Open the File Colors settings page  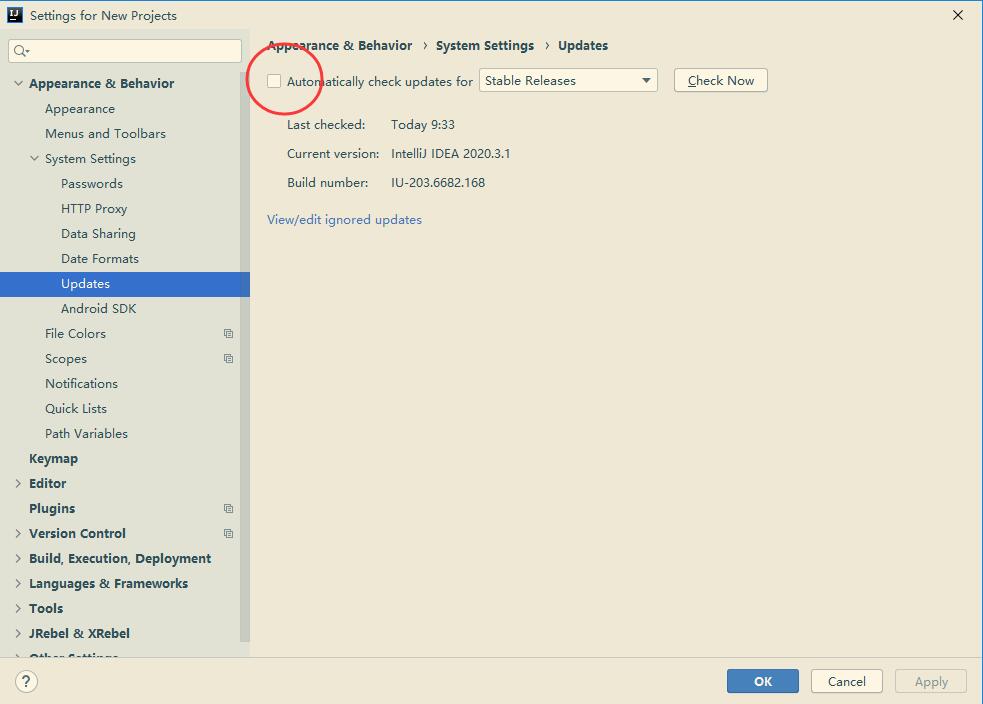pyautogui.click(x=75, y=334)
